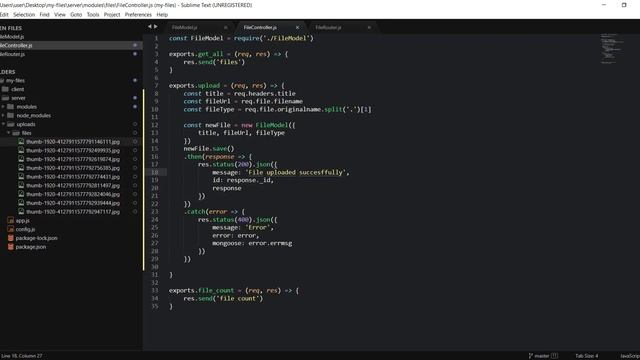Viewport: 640px width, 360px height.
Task: Click the package.json file icon
Action: pos(11,247)
